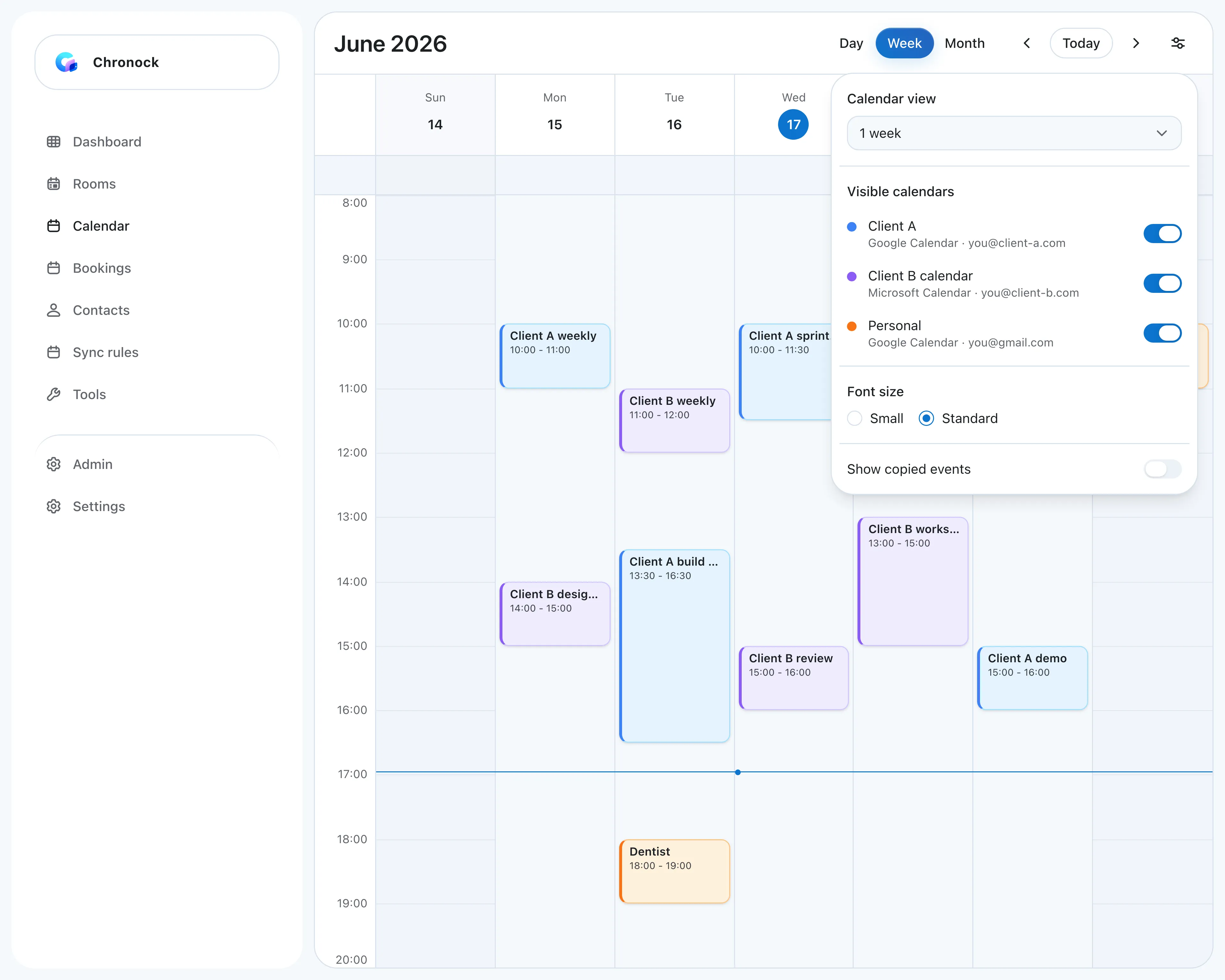Screen dimensions: 1225x980
Task: Click the Settings gear icon
Action: (53, 506)
